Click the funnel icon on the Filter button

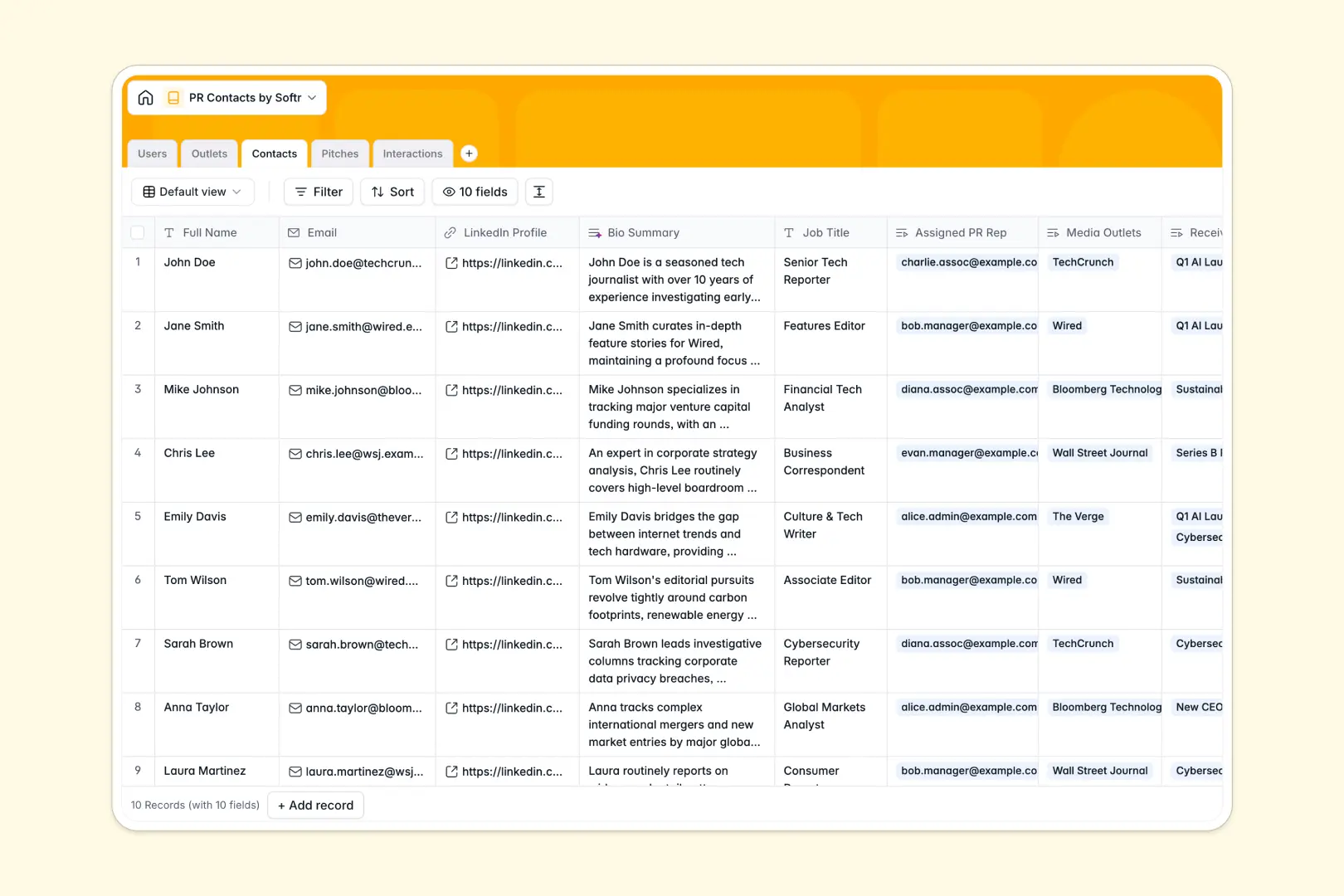(x=299, y=192)
